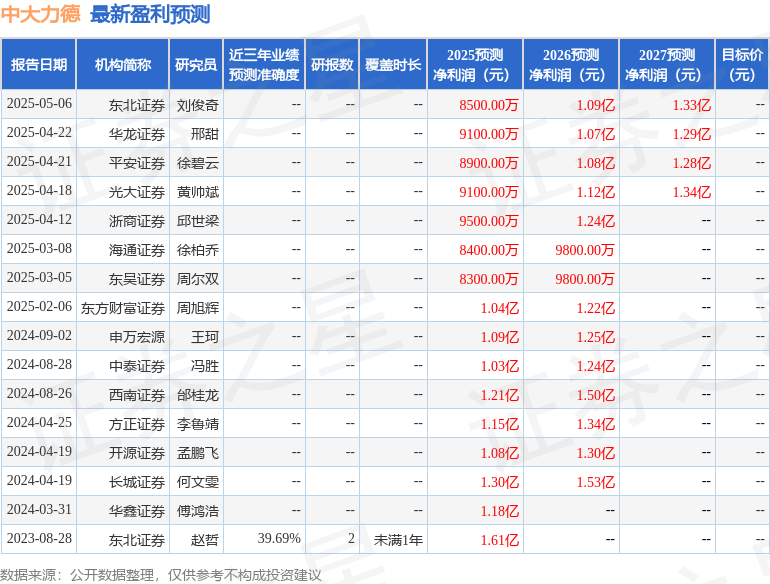Image resolution: width=770 pixels, height=584 pixels.
Task: Click researcher 冯胜
Action: [204, 366]
